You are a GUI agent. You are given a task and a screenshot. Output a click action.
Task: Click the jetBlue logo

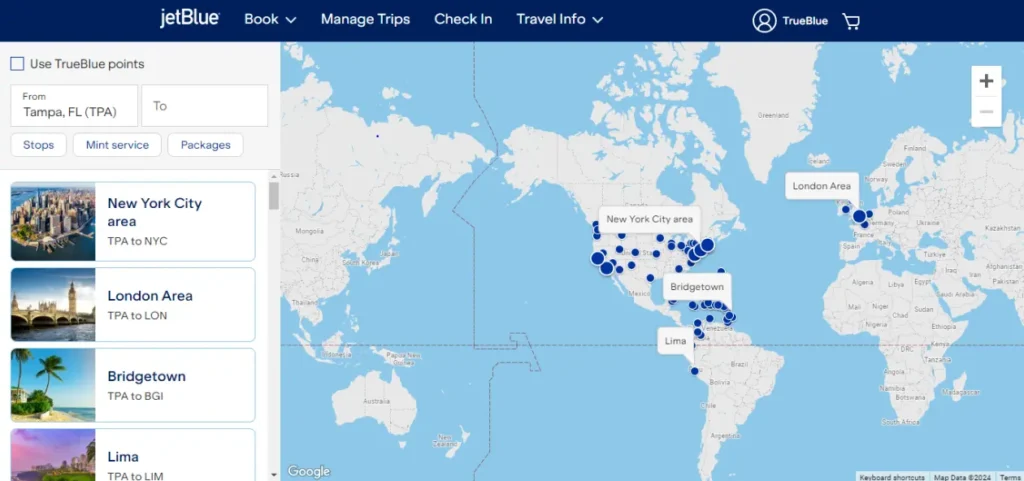click(189, 19)
